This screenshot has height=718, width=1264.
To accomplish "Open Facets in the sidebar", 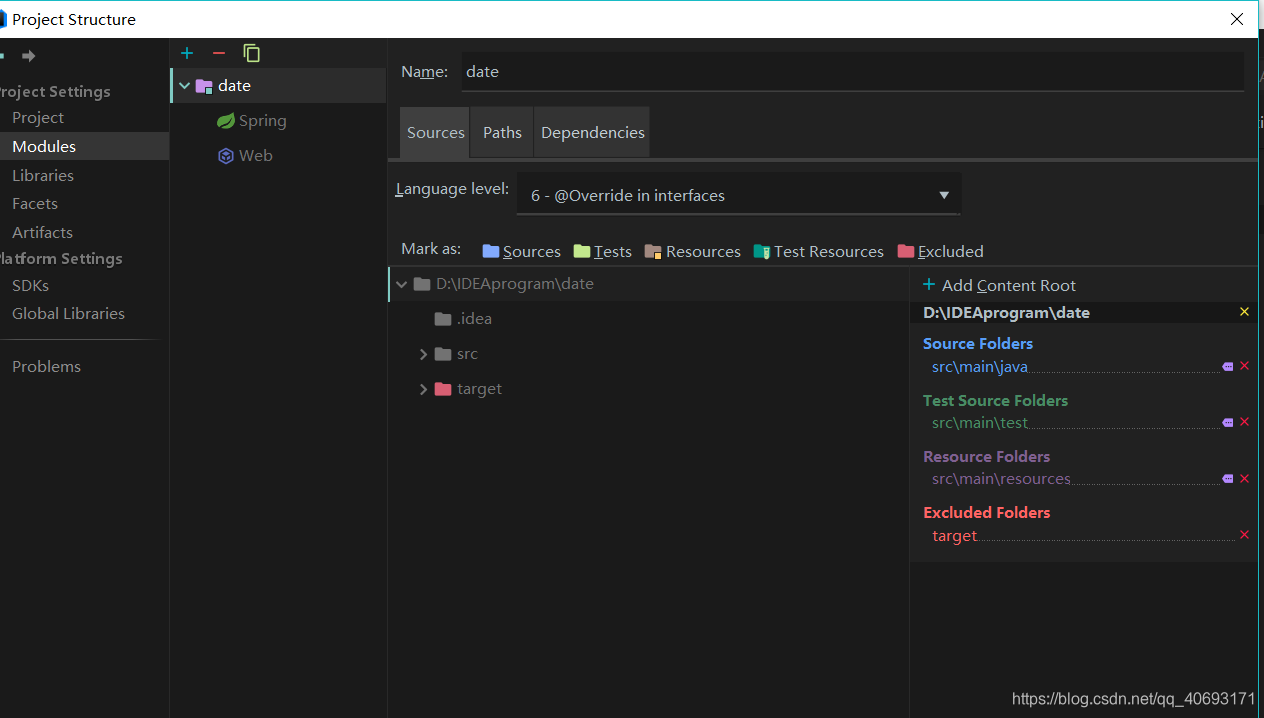I will point(35,203).
